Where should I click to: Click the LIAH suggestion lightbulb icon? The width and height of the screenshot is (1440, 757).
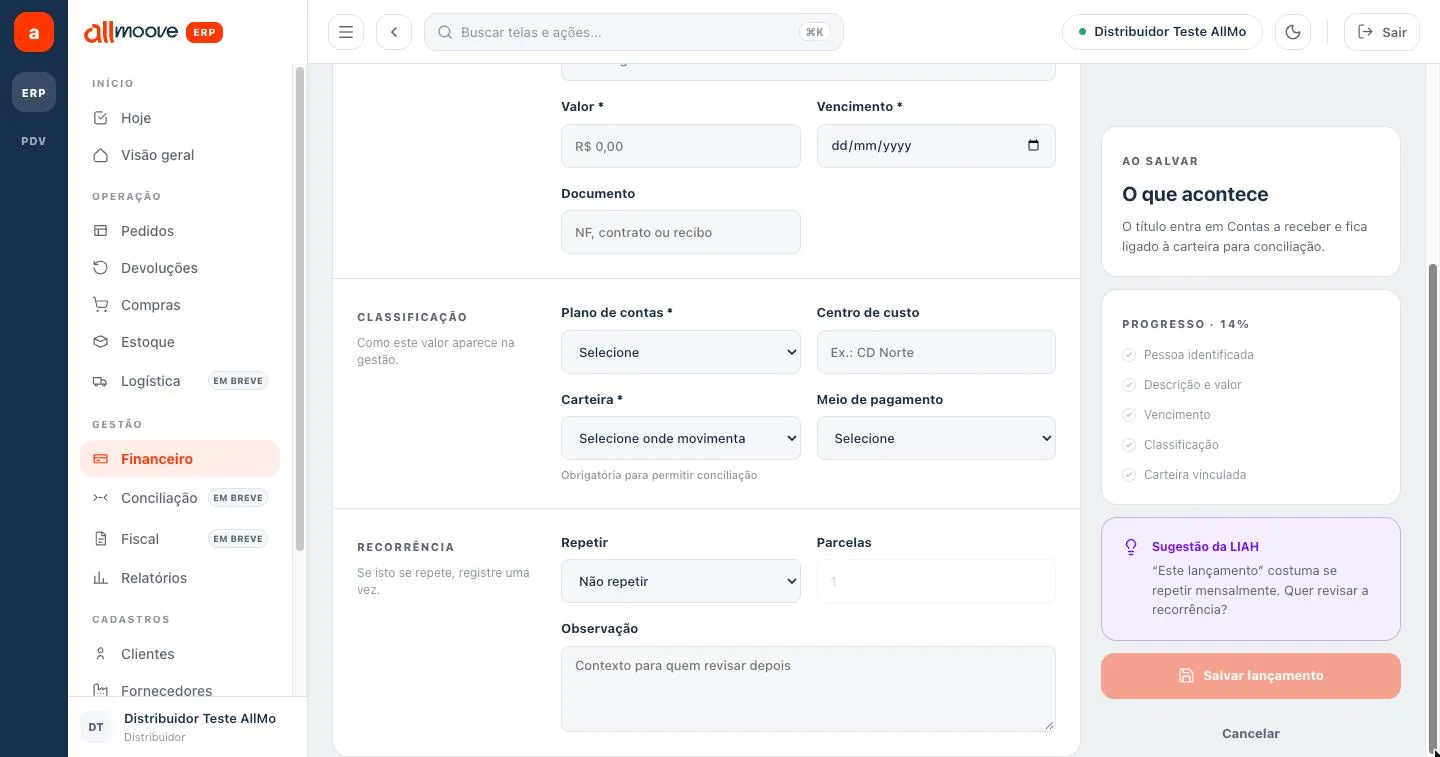(1131, 547)
